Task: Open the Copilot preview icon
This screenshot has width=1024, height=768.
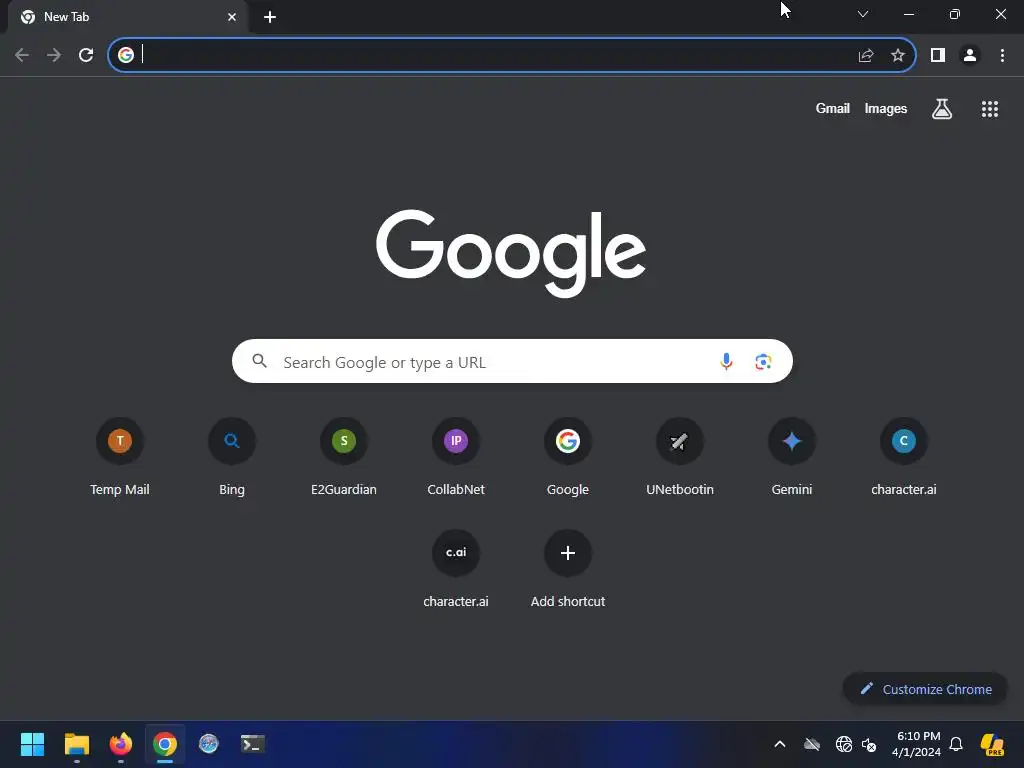Action: tap(992, 744)
